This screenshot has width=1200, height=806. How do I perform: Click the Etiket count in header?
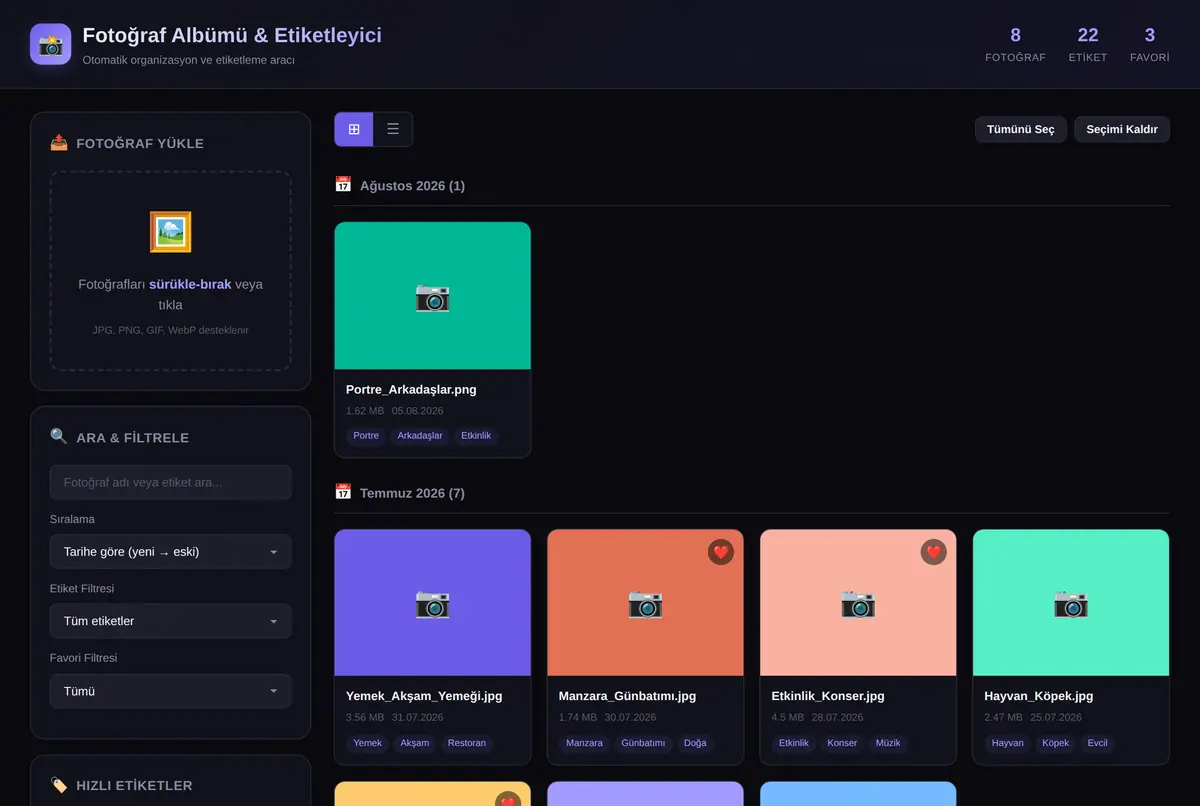[x=1088, y=44]
